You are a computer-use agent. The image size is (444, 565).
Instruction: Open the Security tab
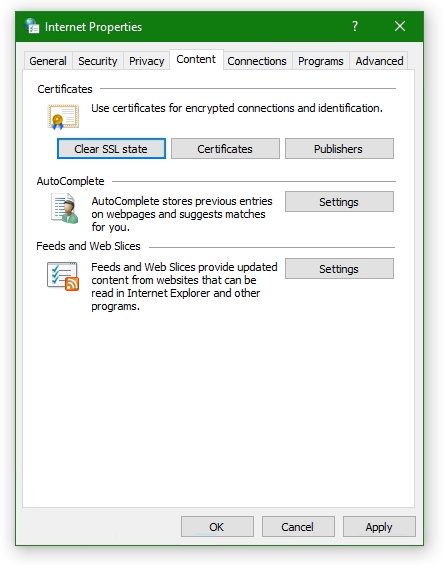[98, 61]
